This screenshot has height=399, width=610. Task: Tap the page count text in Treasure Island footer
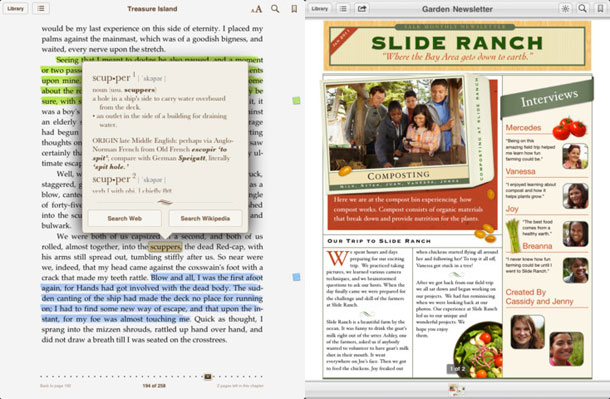pyautogui.click(x=154, y=386)
